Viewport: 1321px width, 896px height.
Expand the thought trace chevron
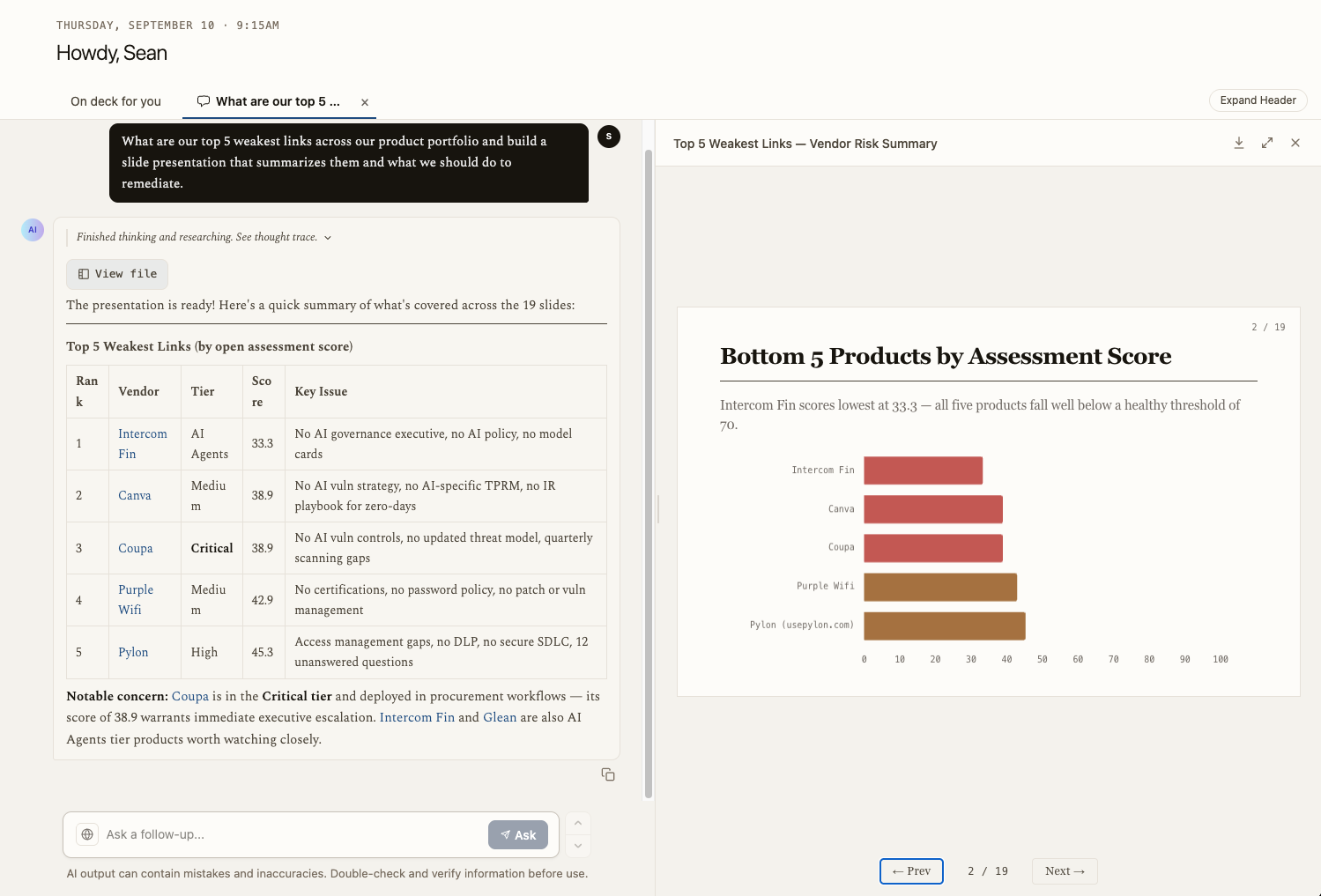[x=328, y=238]
